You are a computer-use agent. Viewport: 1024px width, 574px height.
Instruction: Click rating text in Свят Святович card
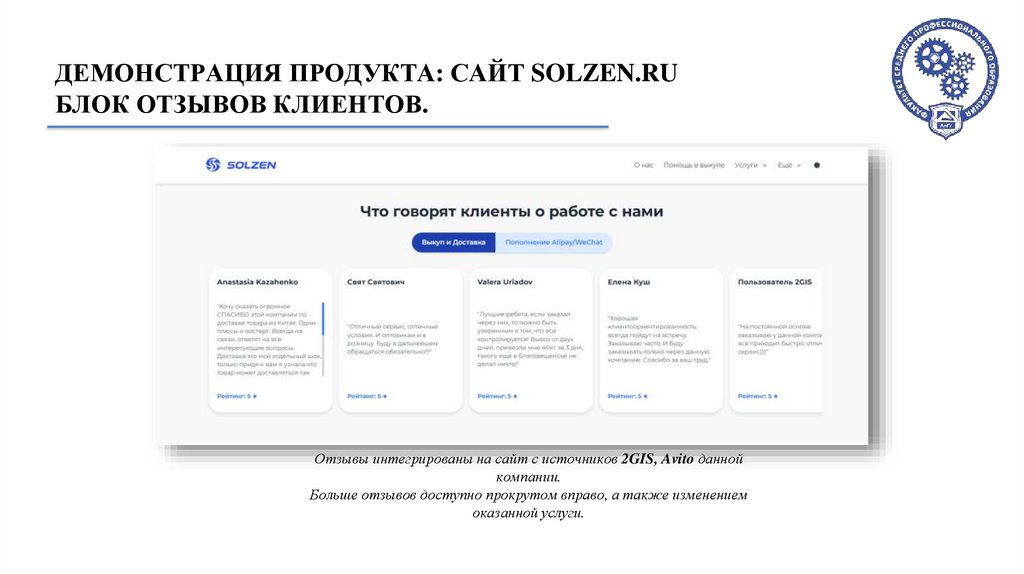[x=367, y=396]
